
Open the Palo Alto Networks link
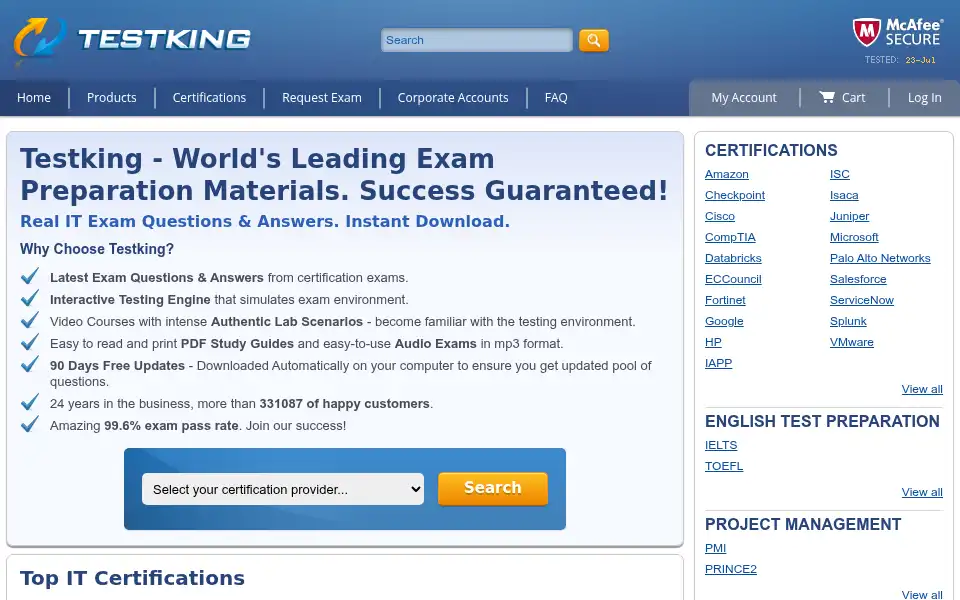[880, 258]
